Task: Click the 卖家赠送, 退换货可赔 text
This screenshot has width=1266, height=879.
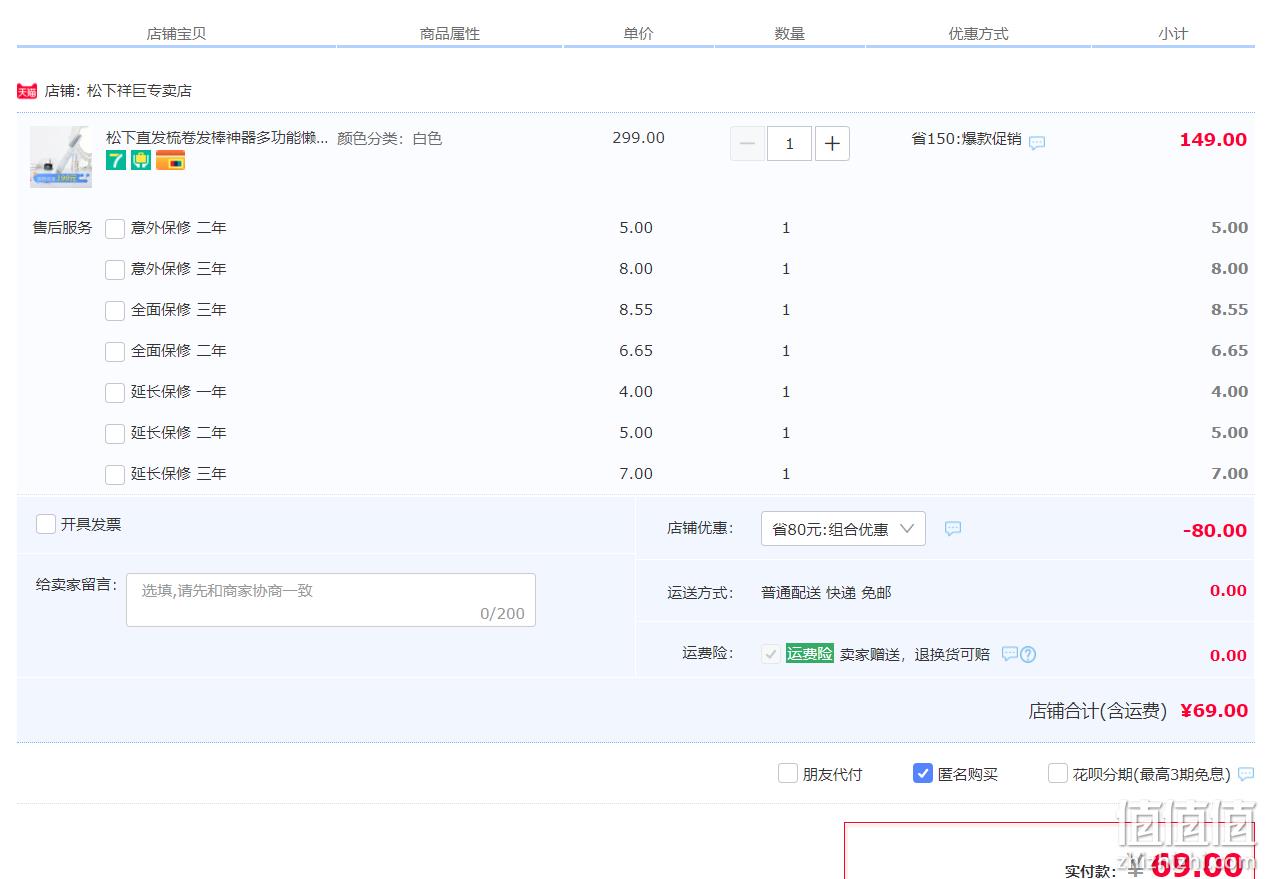Action: click(x=915, y=655)
